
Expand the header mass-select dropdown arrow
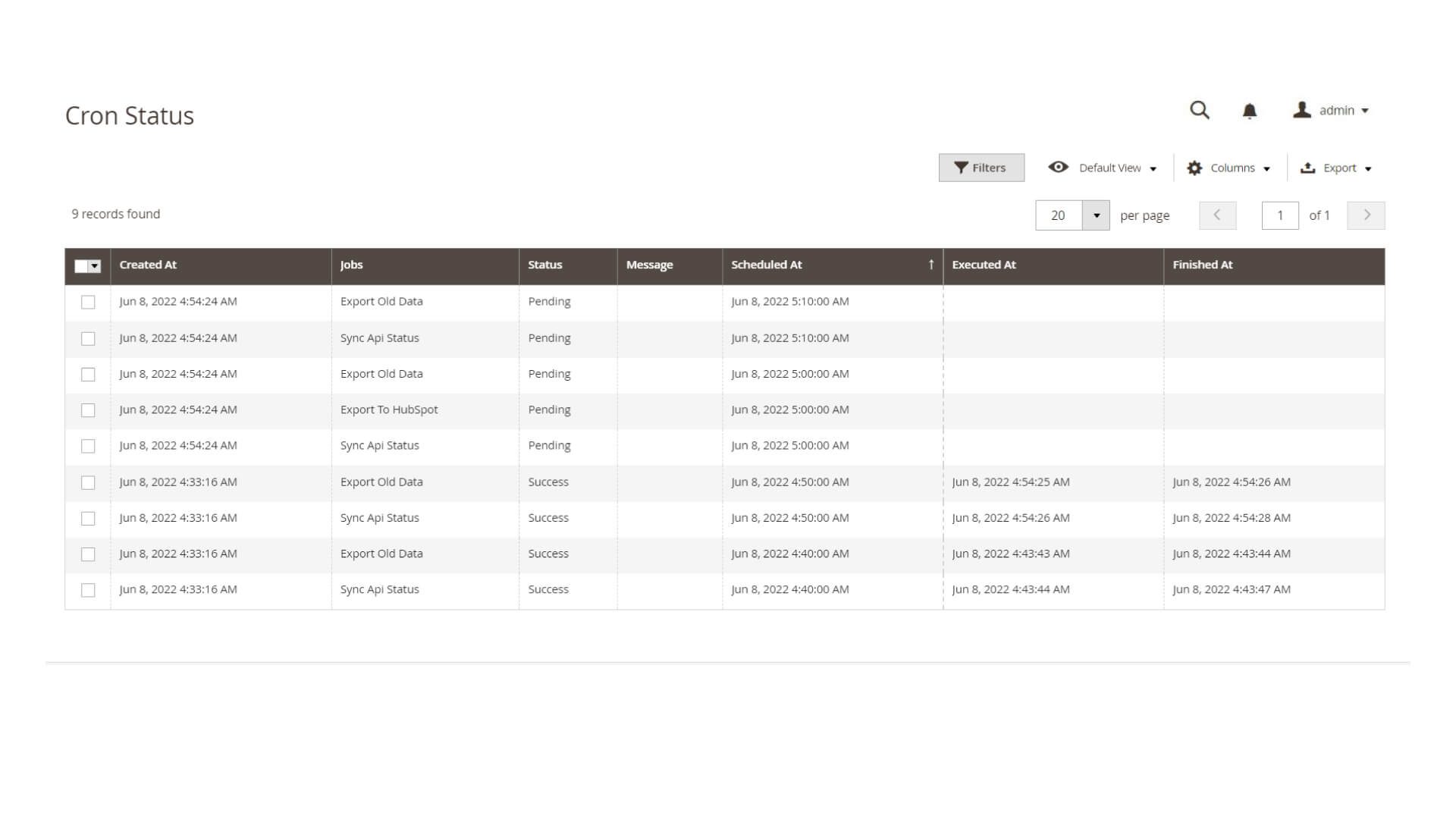(x=95, y=266)
